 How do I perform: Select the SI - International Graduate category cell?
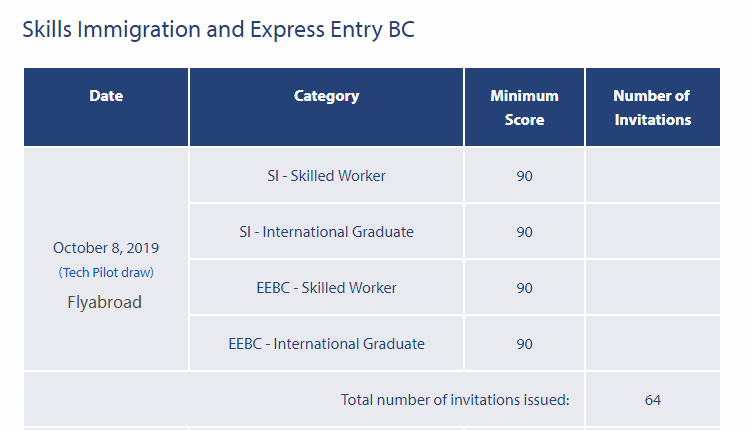coord(326,232)
